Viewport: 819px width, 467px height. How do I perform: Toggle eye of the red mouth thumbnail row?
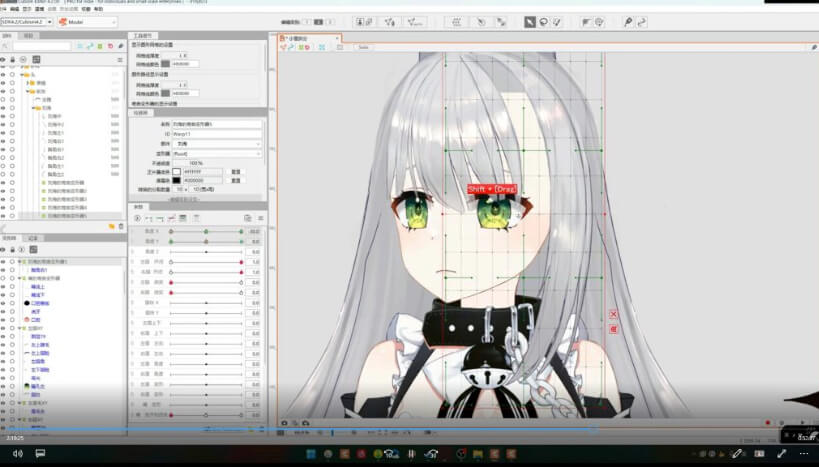(x=3, y=320)
